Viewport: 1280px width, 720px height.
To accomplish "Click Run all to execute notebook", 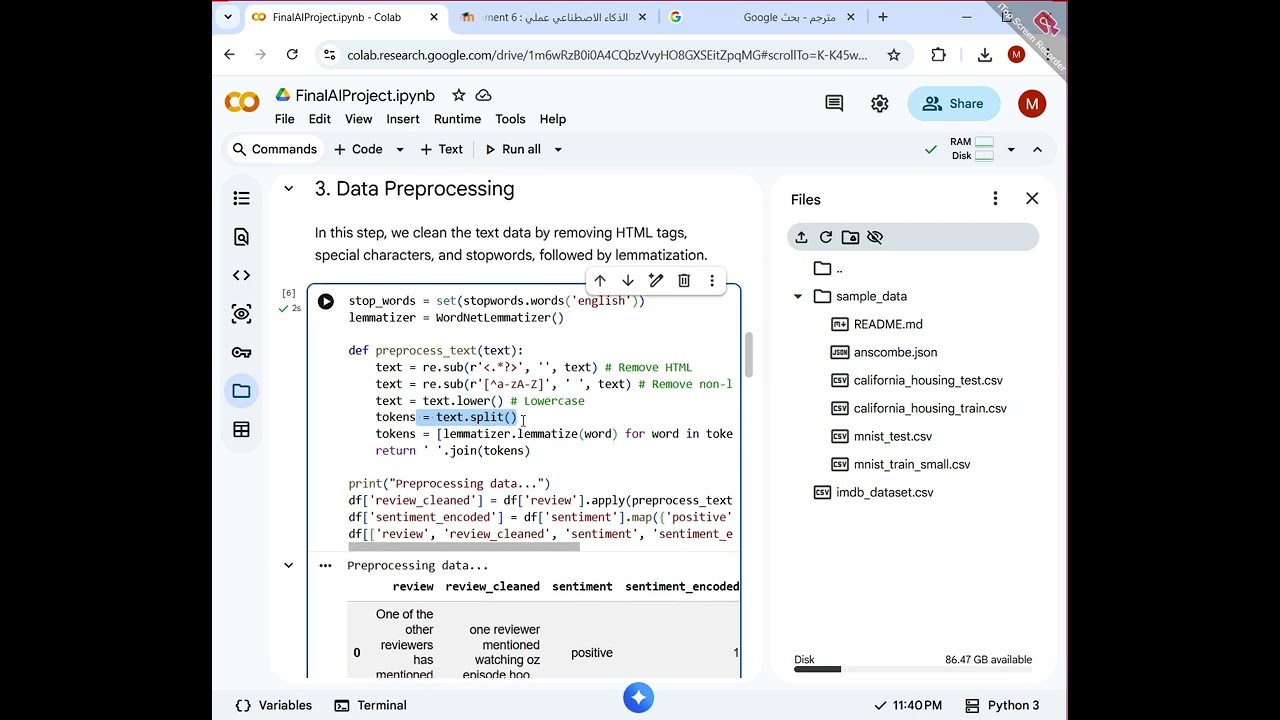I will point(512,149).
